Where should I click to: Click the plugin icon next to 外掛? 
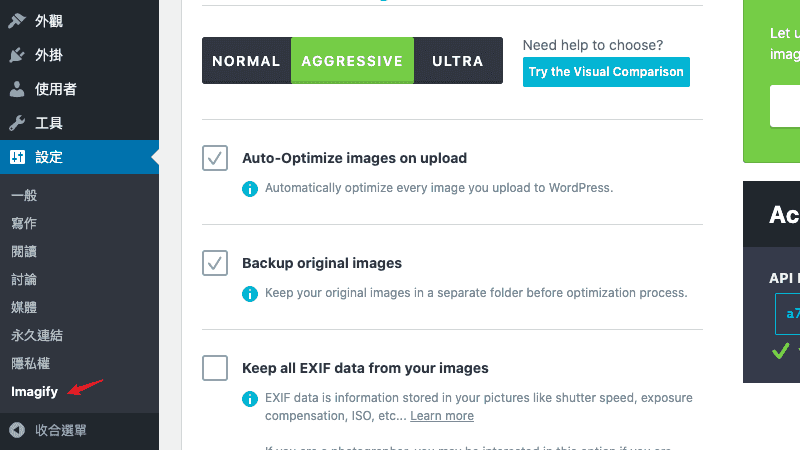pyautogui.click(x=17, y=55)
